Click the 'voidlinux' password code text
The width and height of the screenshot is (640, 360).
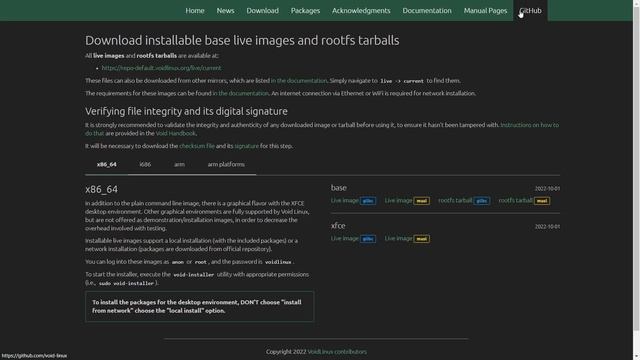278,262
